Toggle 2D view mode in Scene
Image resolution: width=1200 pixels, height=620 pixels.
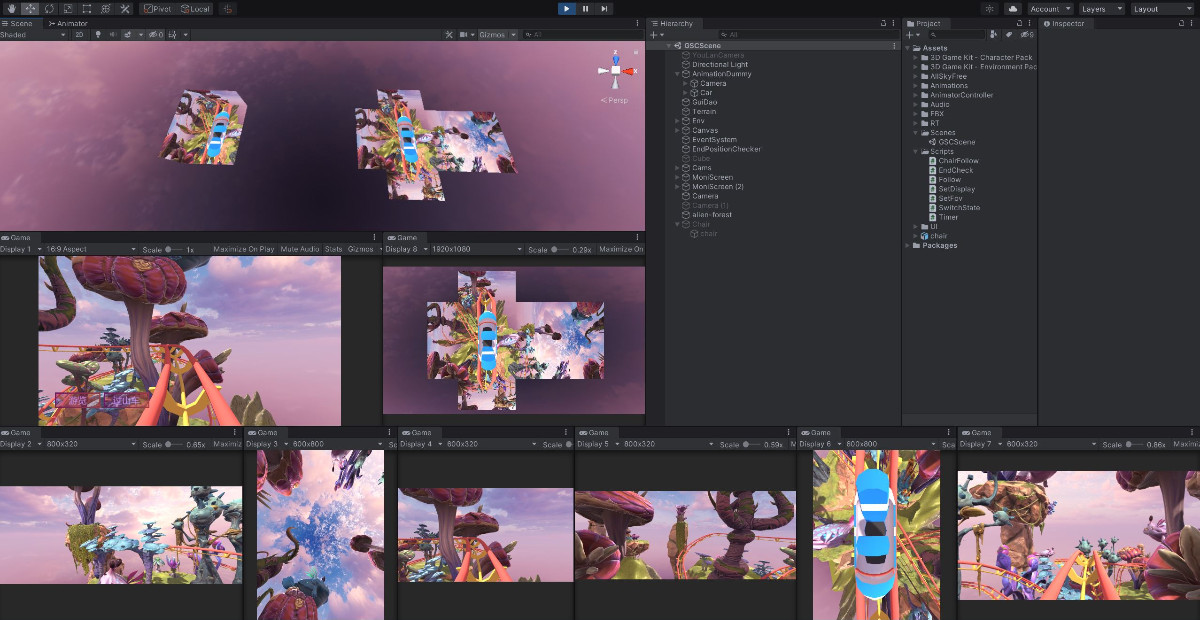click(x=79, y=34)
